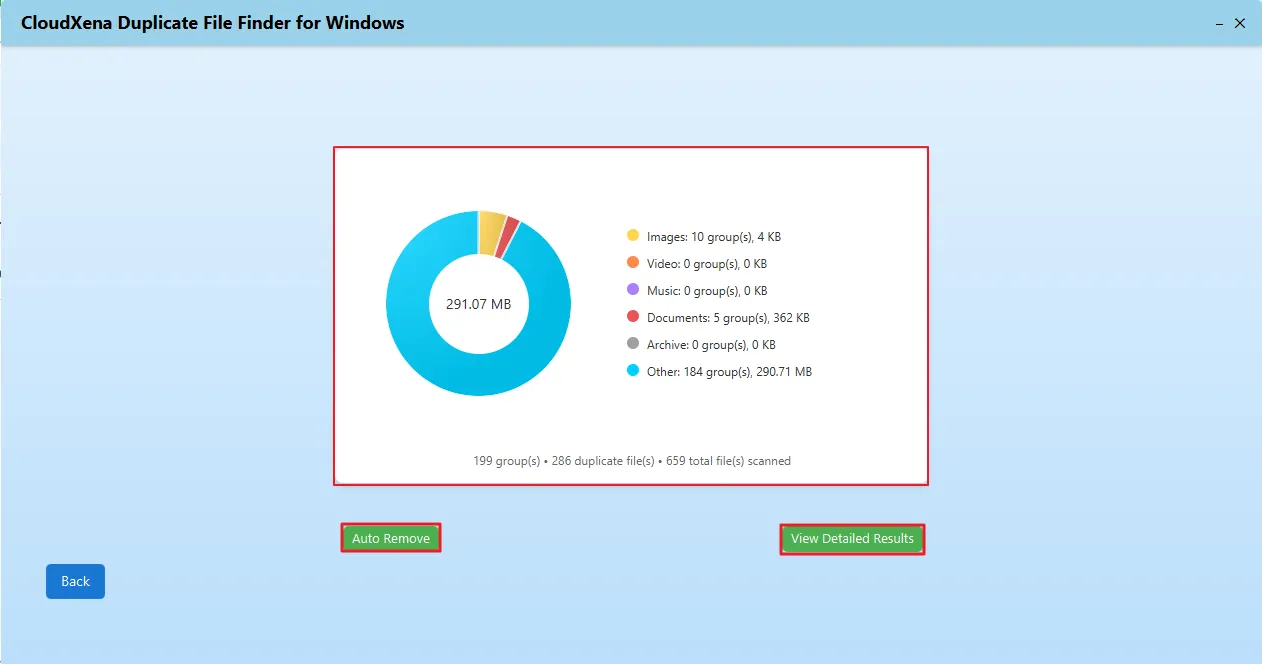Minimize the CloudXena window

[1219, 23]
